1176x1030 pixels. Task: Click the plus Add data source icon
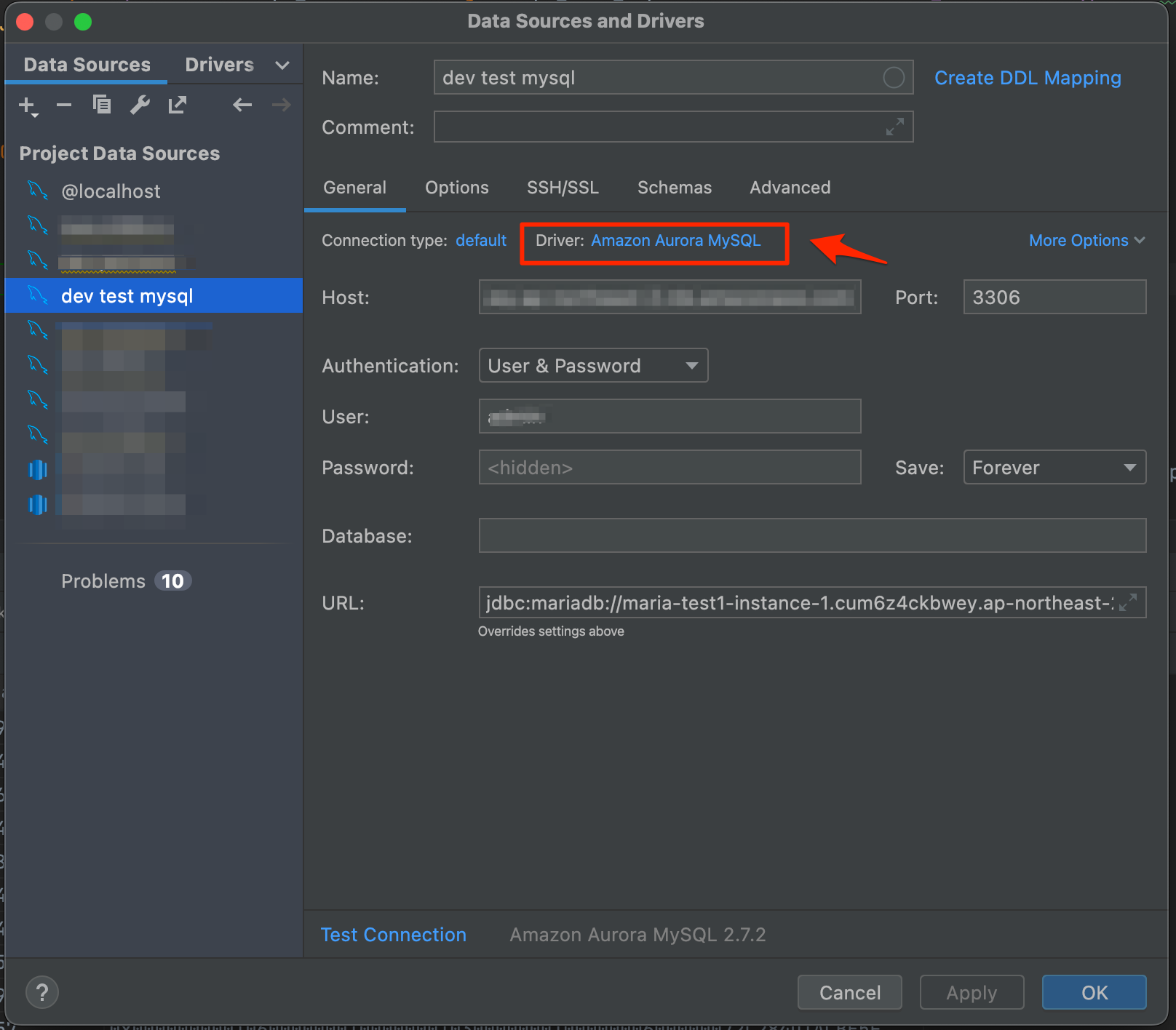(27, 105)
